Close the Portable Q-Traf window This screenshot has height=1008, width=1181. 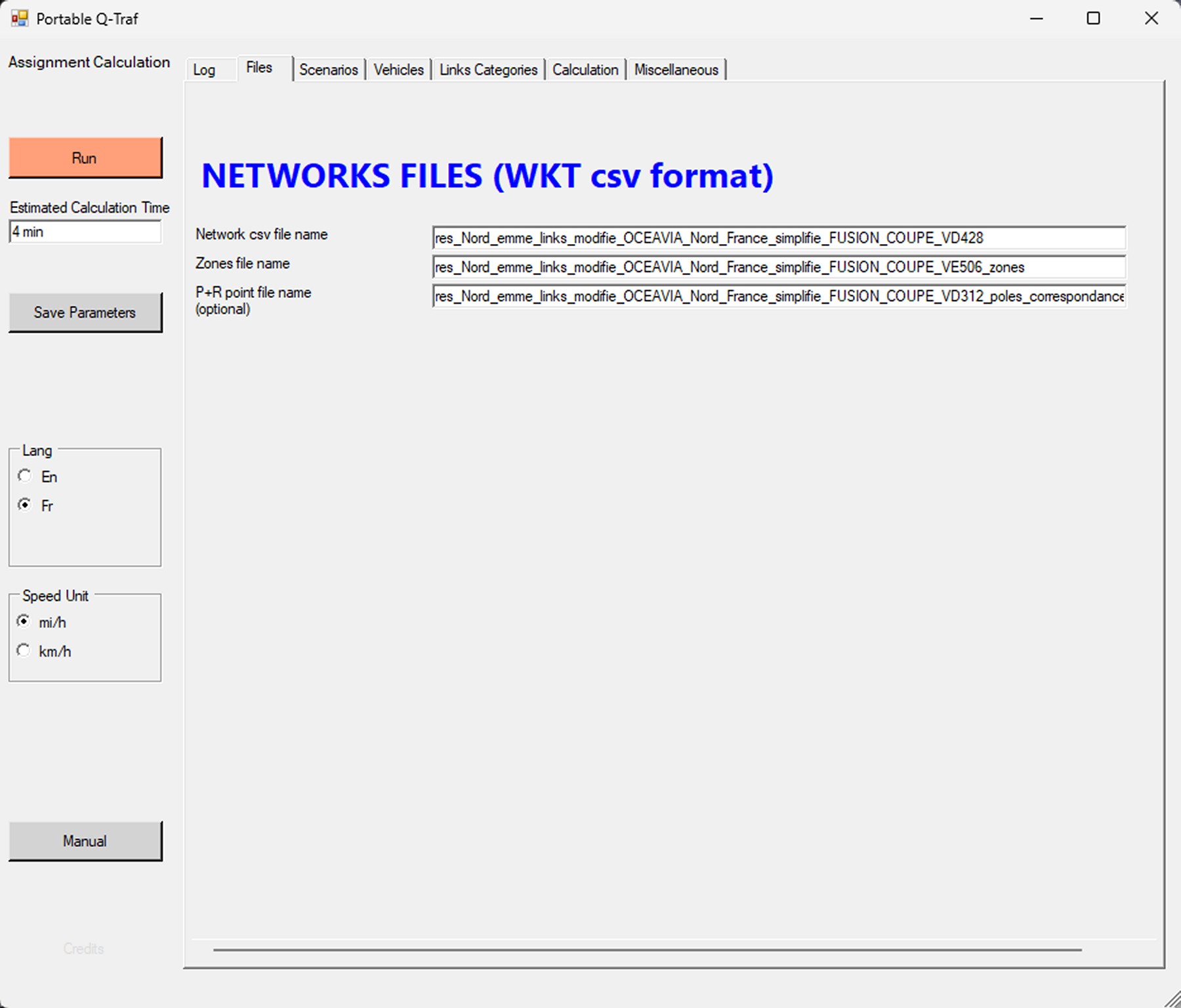[1151, 18]
